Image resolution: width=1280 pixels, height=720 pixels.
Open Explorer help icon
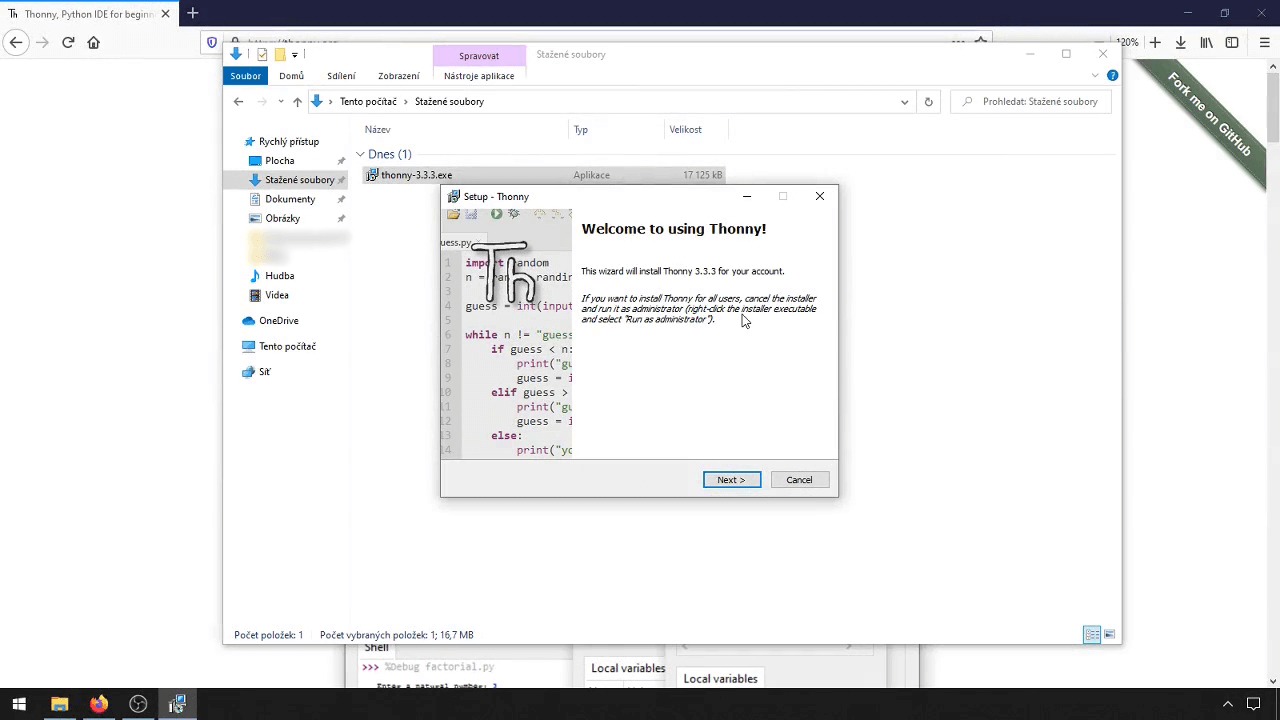[1112, 76]
